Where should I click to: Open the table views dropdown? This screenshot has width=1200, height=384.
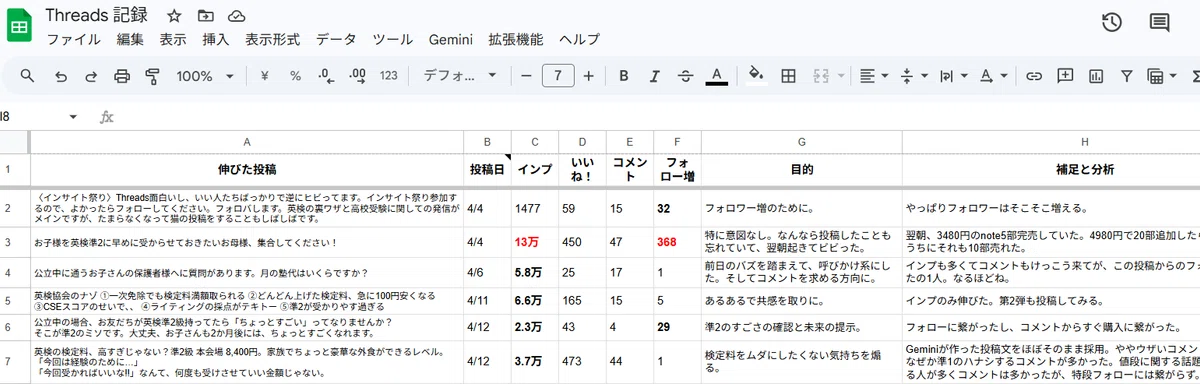[1162, 76]
